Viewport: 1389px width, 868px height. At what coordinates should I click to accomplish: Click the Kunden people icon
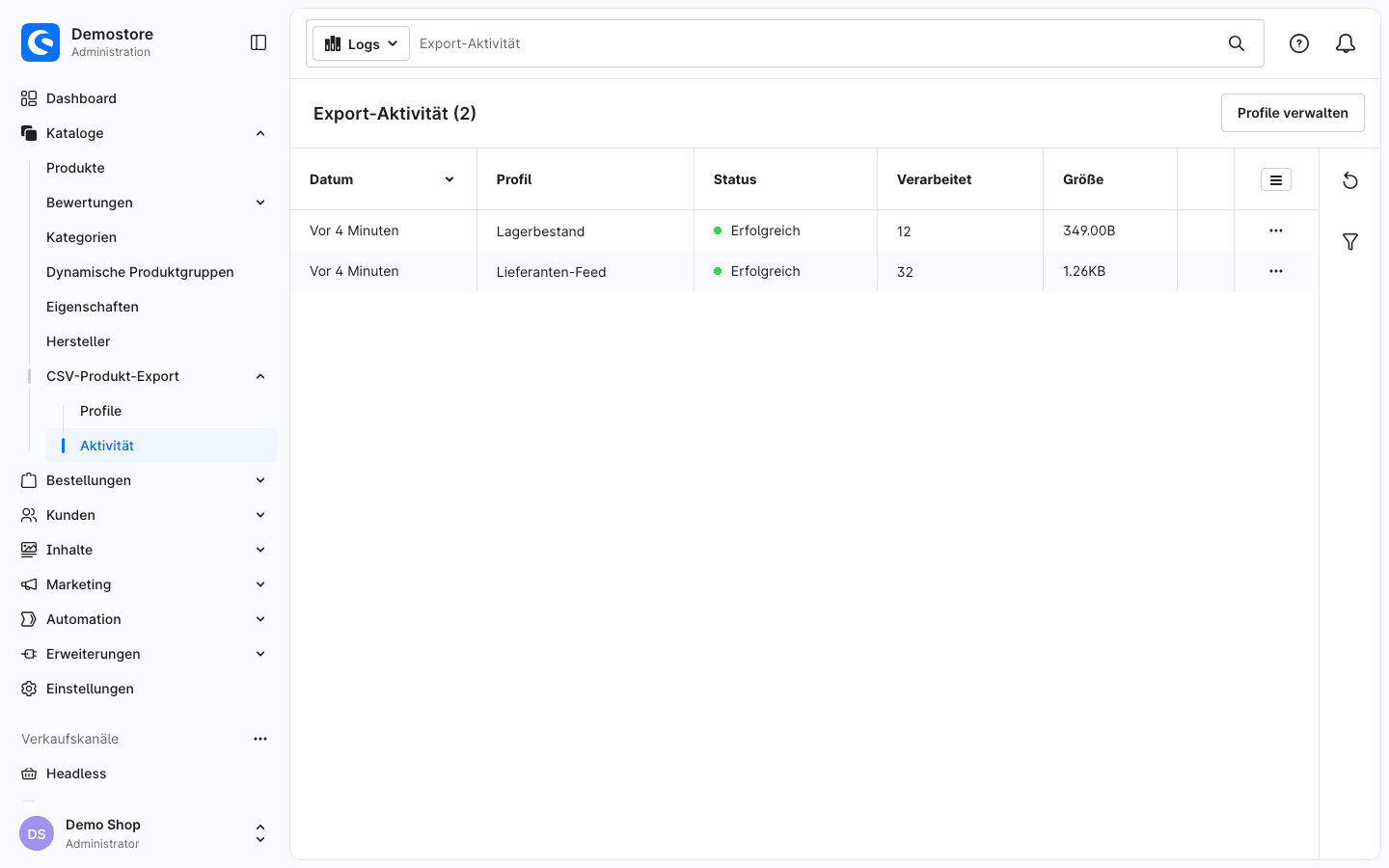[29, 515]
